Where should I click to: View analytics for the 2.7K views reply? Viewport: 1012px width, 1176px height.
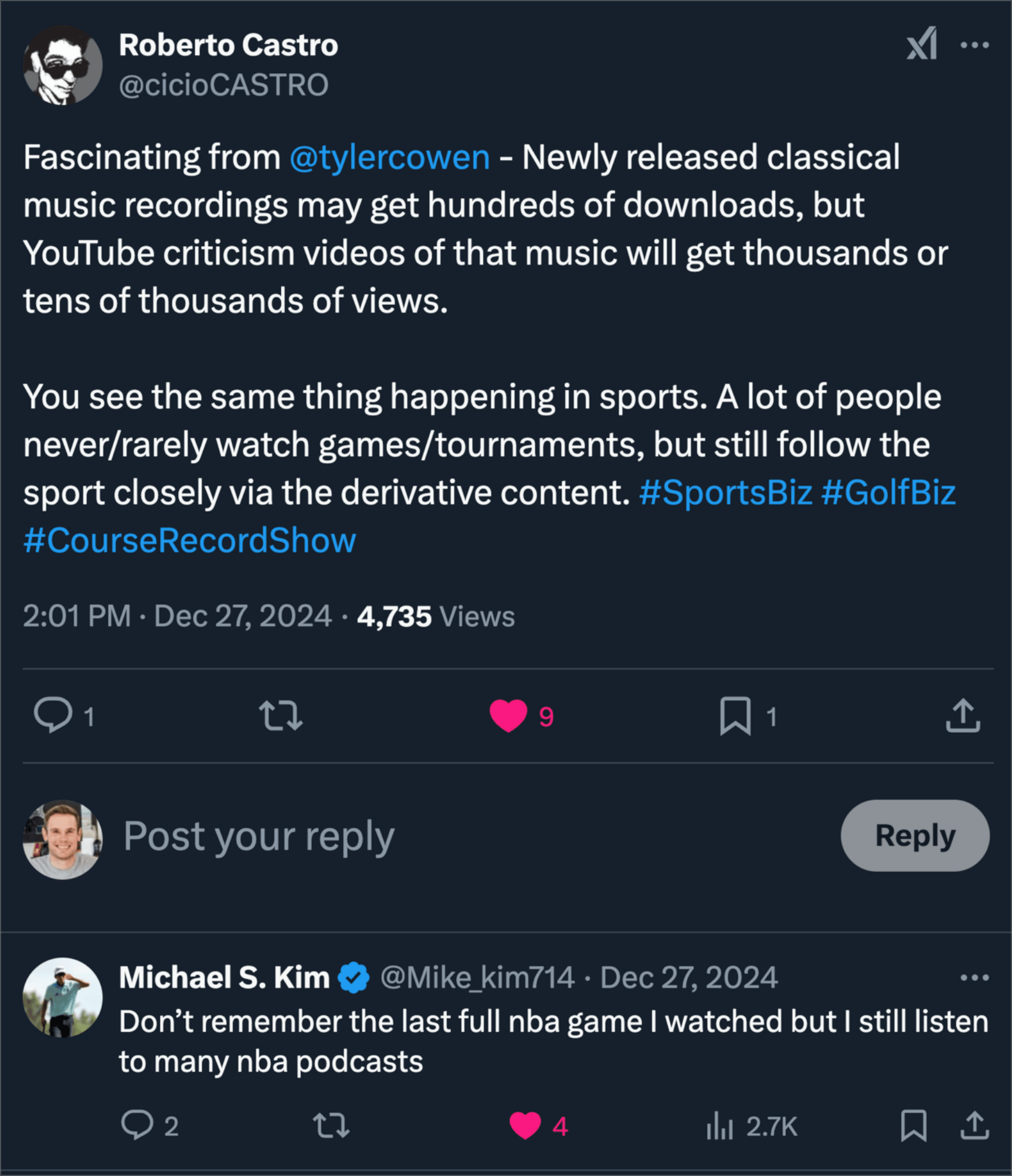point(719,1125)
